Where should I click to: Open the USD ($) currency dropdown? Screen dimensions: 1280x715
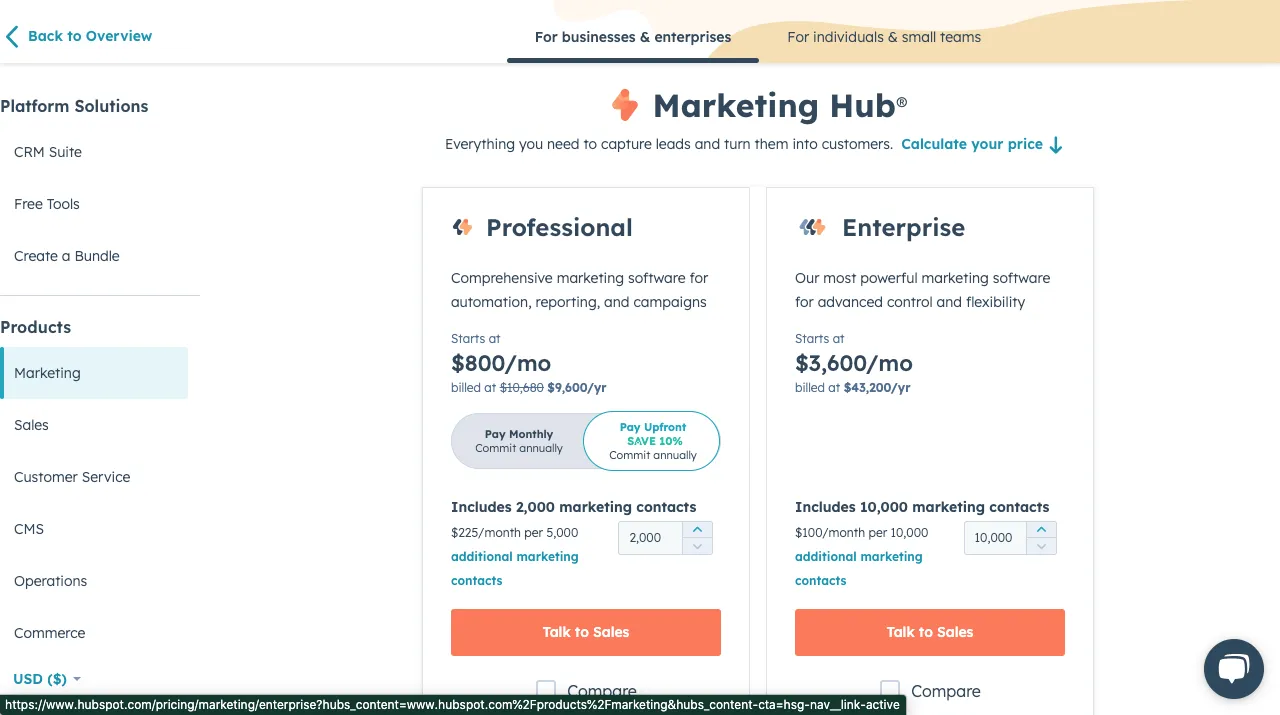[x=47, y=679]
